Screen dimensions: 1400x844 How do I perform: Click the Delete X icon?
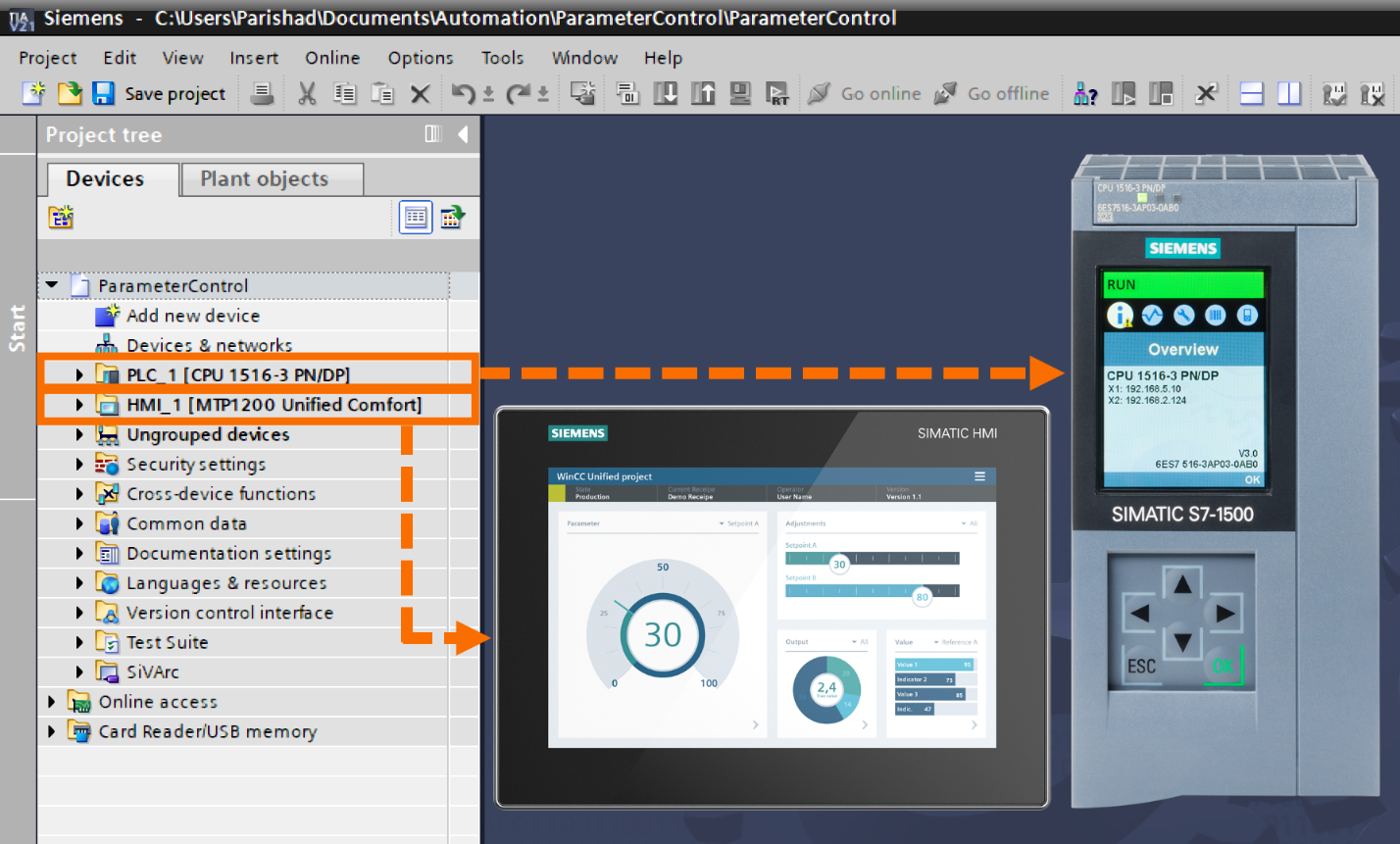(x=420, y=94)
